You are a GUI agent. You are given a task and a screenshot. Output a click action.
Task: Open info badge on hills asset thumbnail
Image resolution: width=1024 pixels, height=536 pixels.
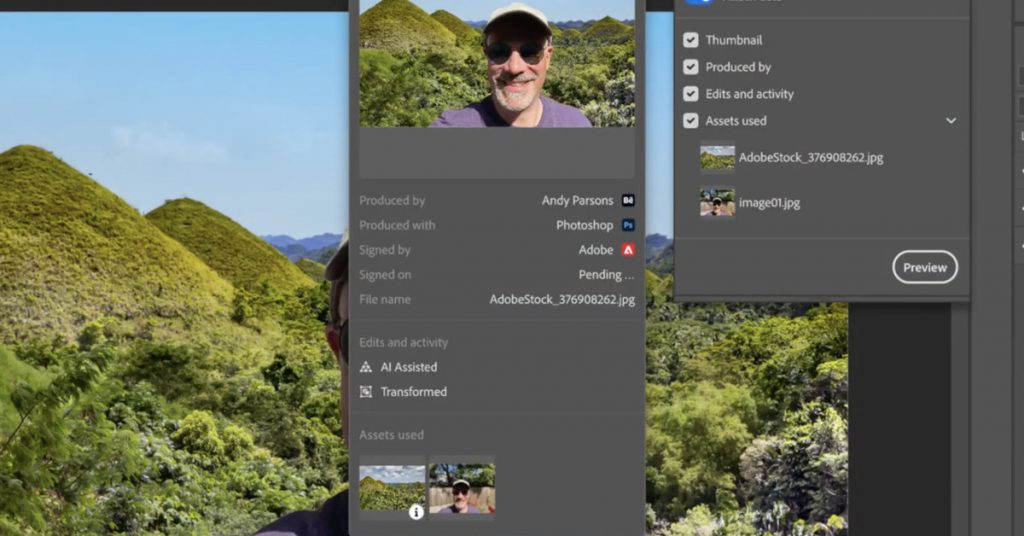coord(416,512)
